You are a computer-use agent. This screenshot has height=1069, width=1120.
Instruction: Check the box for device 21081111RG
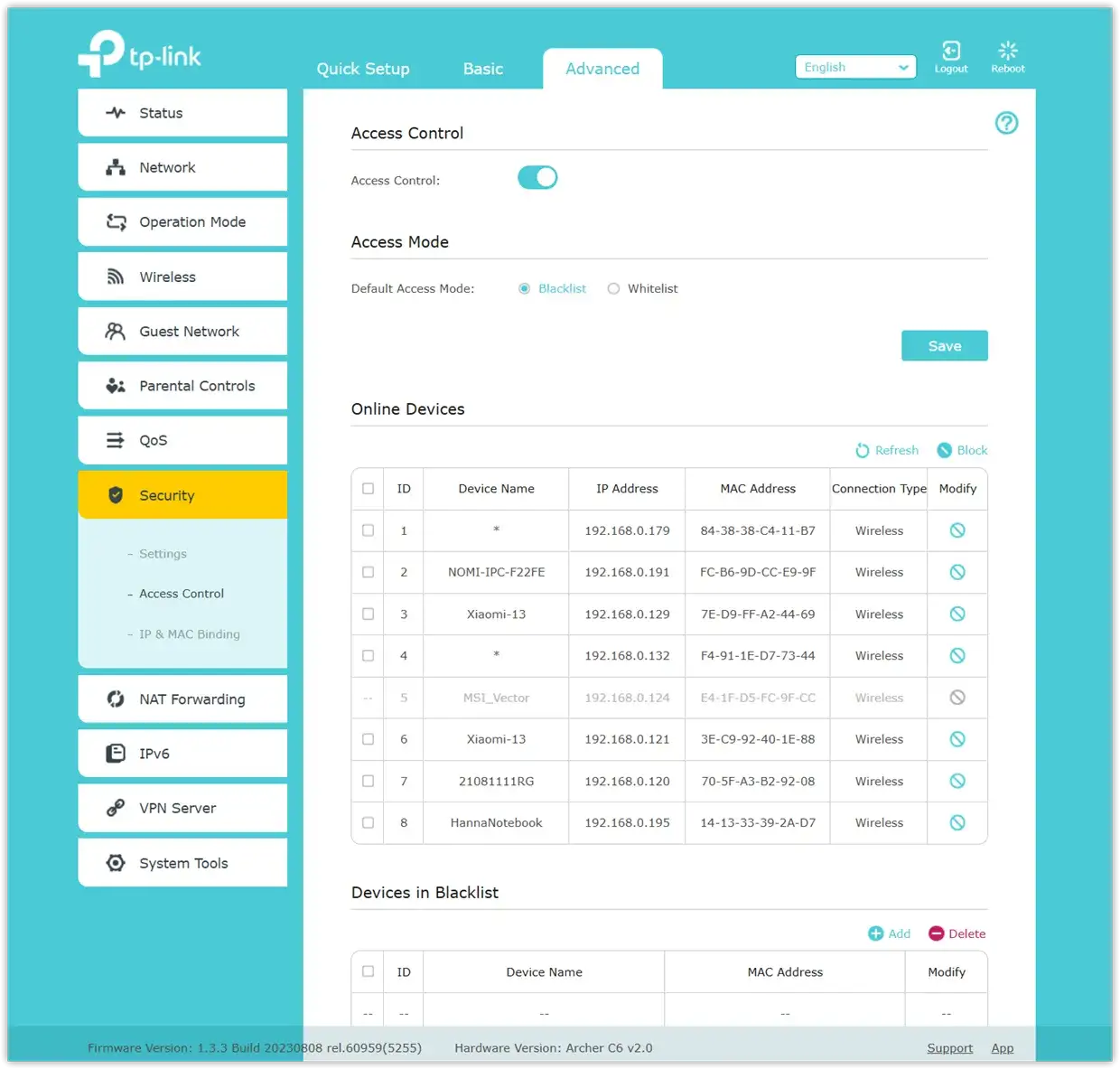[368, 781]
